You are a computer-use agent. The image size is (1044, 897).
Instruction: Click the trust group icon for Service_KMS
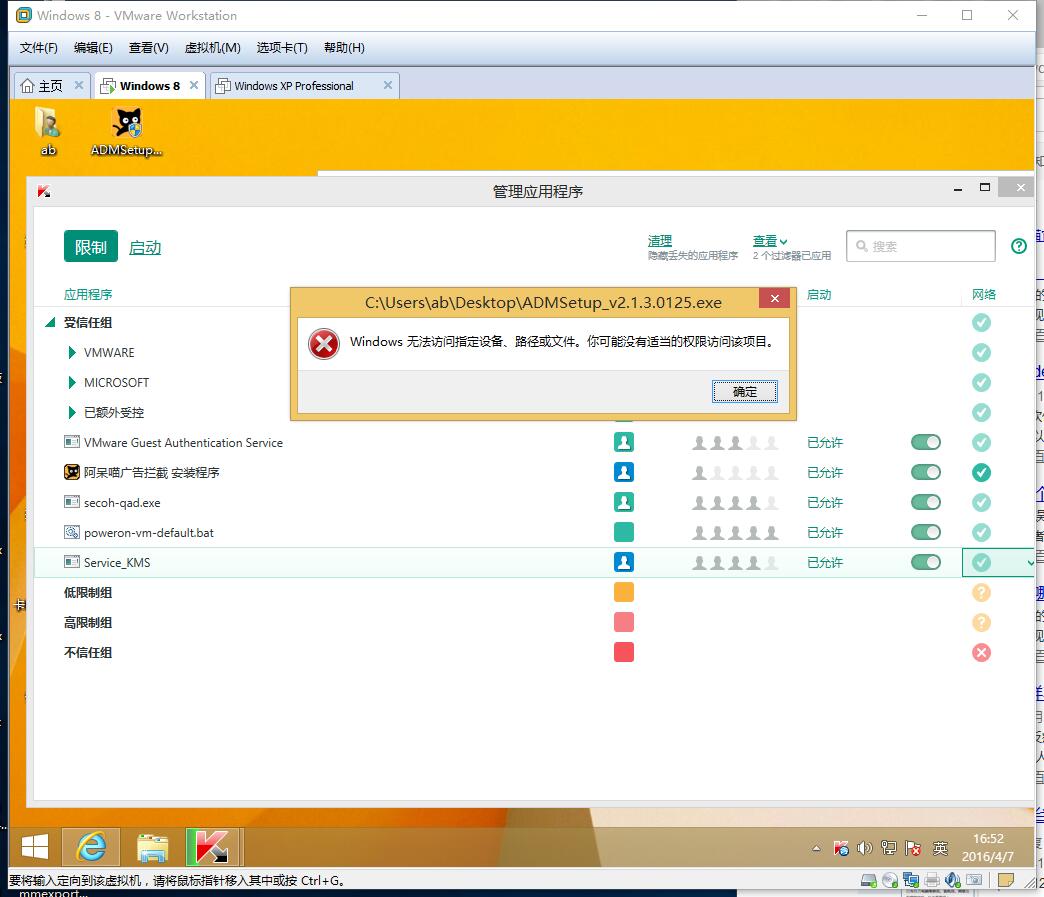pos(624,562)
